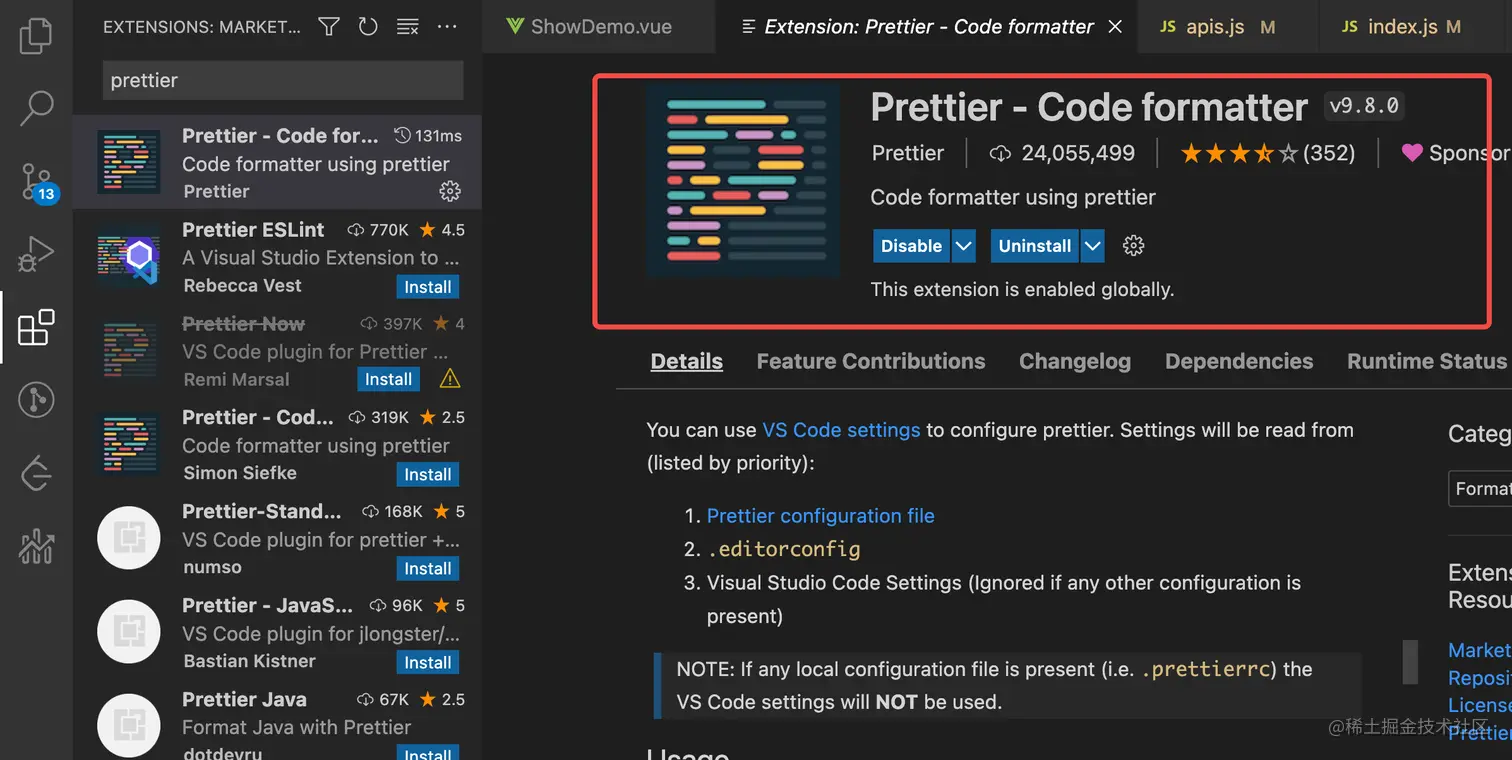Open the Changelog tab
Screen dimensions: 1512x760
click(x=1075, y=362)
